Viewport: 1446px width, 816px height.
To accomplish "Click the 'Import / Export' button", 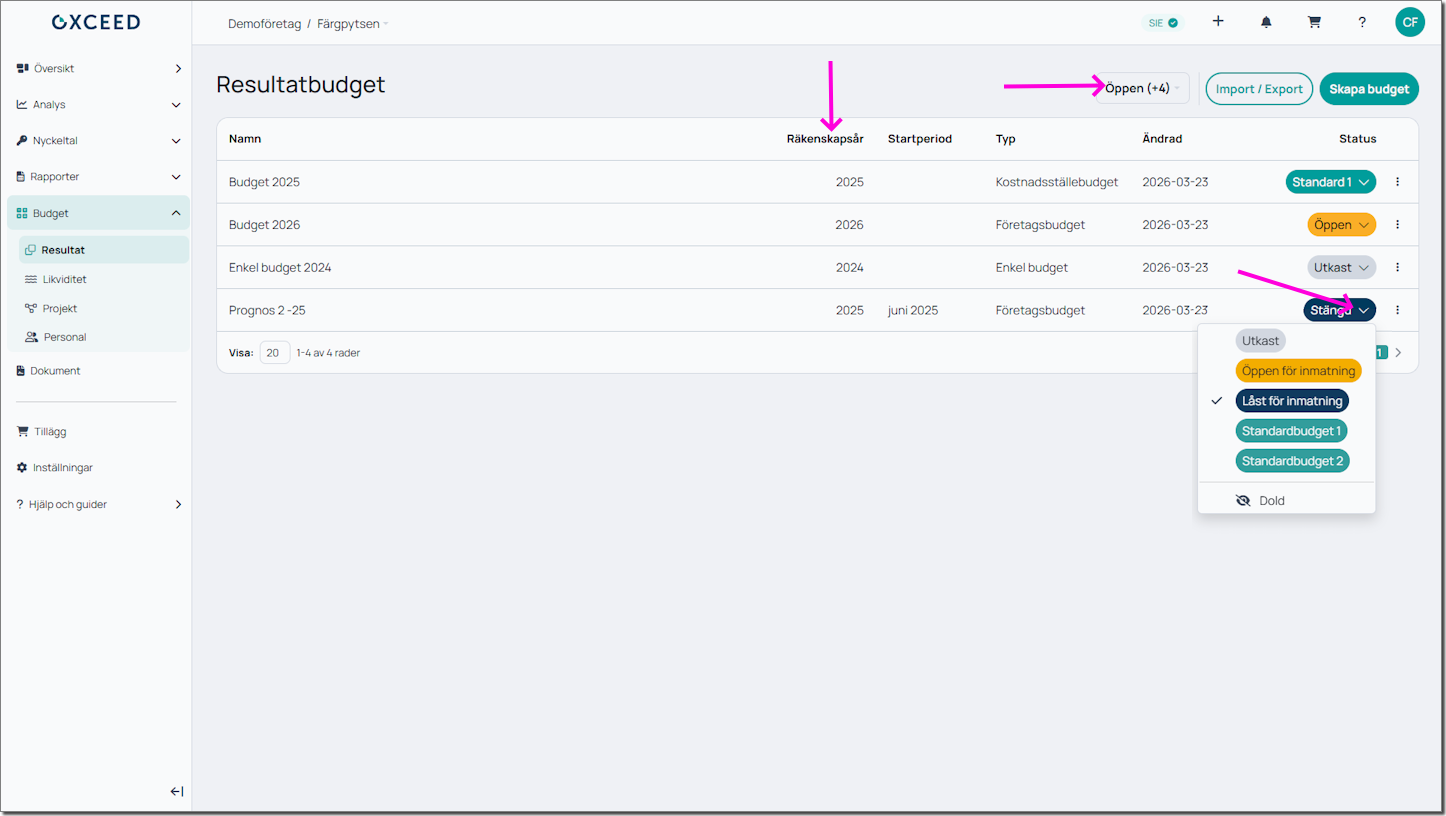I will [1259, 89].
